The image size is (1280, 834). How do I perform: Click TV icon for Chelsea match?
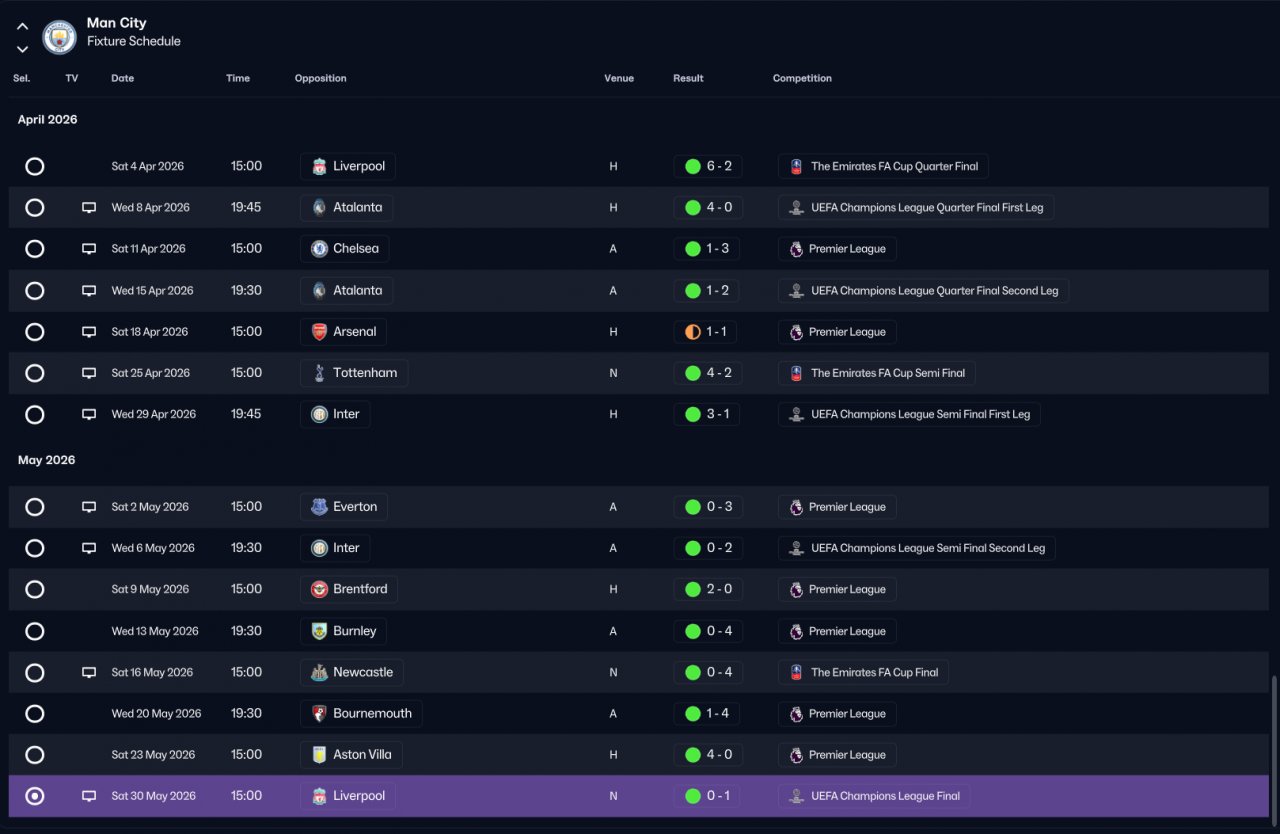(89, 249)
